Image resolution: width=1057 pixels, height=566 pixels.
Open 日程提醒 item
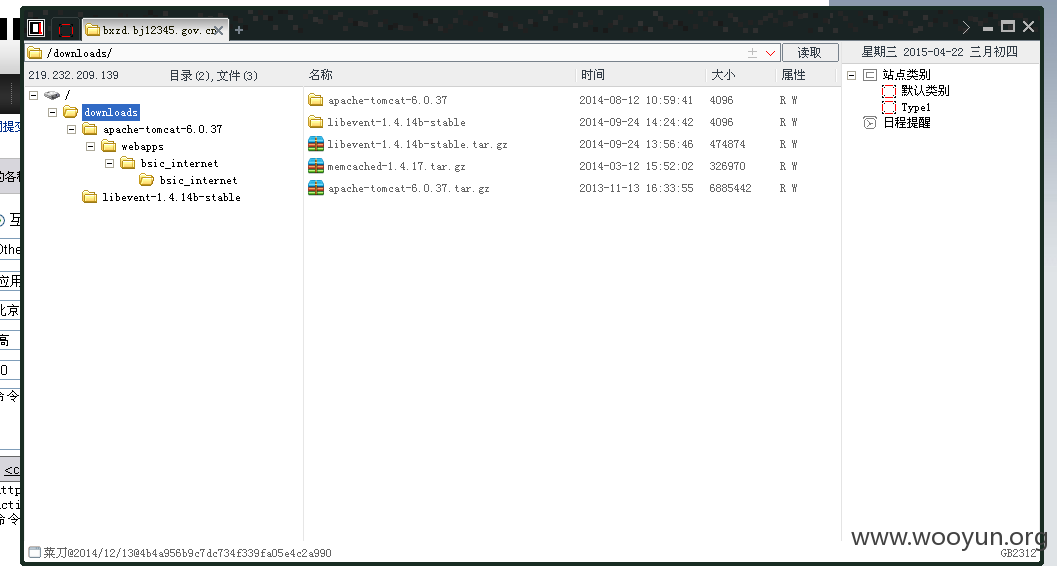point(907,123)
